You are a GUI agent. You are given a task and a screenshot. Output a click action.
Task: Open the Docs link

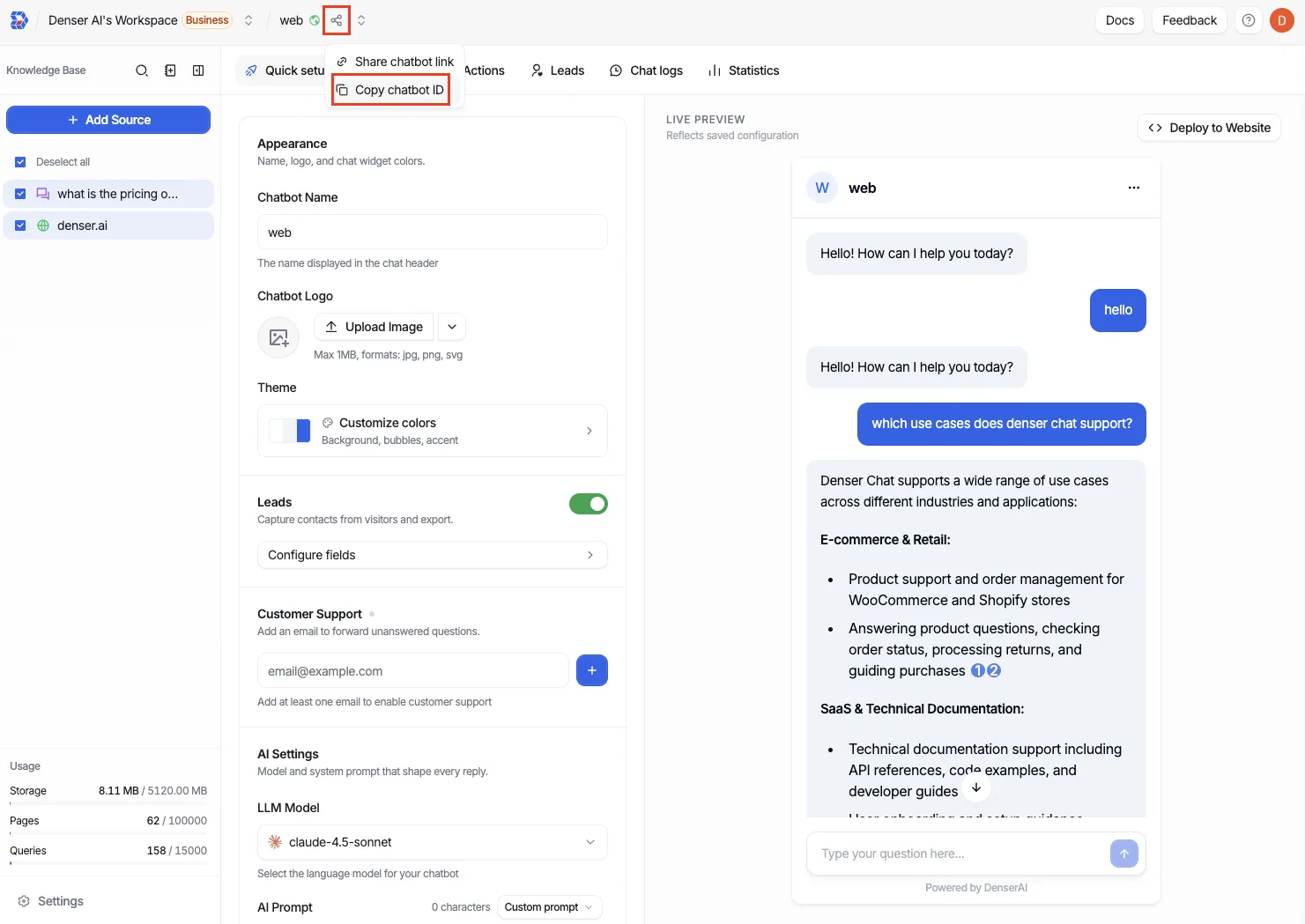click(1120, 20)
